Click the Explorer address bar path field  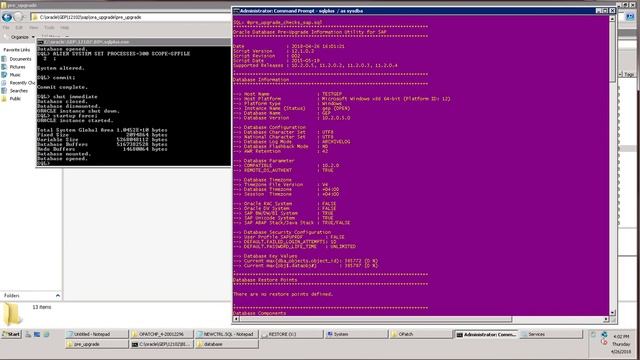tap(131, 17)
